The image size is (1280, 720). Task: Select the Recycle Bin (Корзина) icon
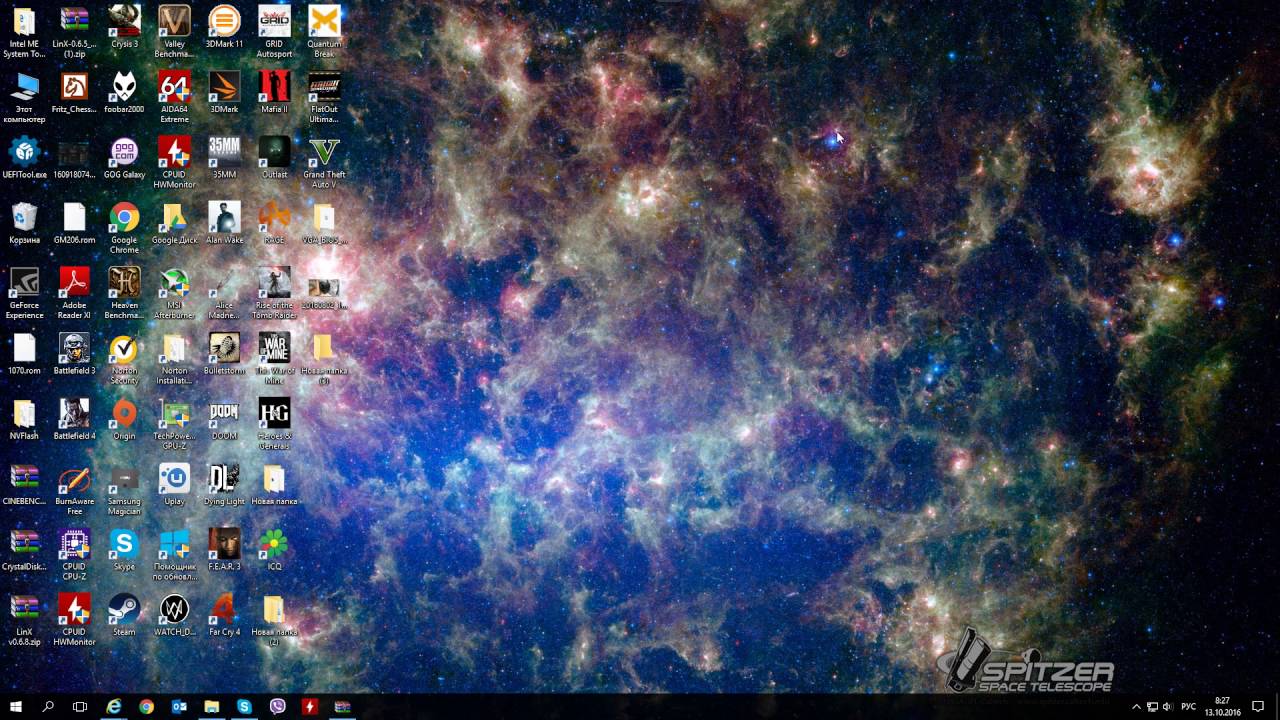tap(24, 224)
